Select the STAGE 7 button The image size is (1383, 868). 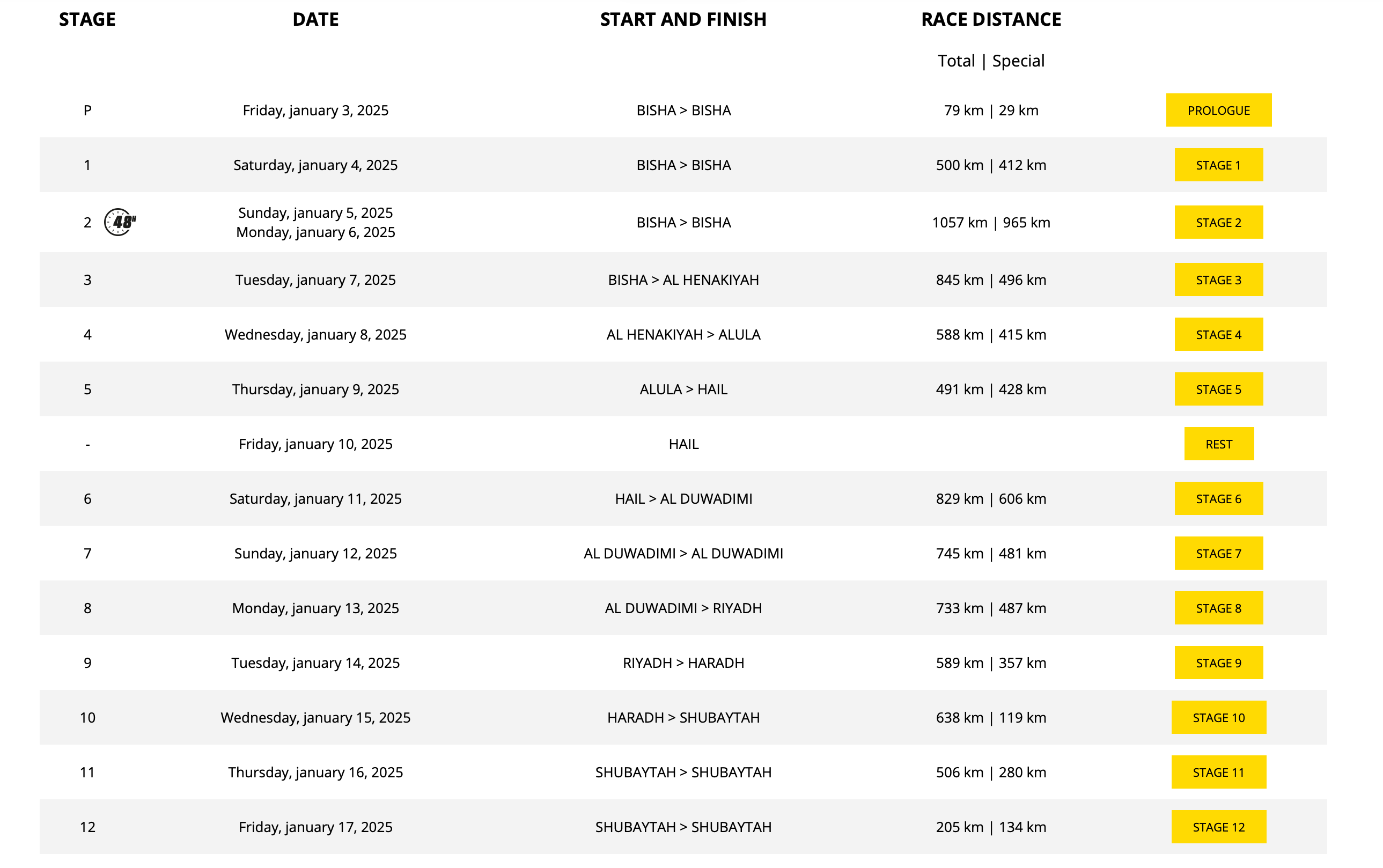pos(1218,554)
